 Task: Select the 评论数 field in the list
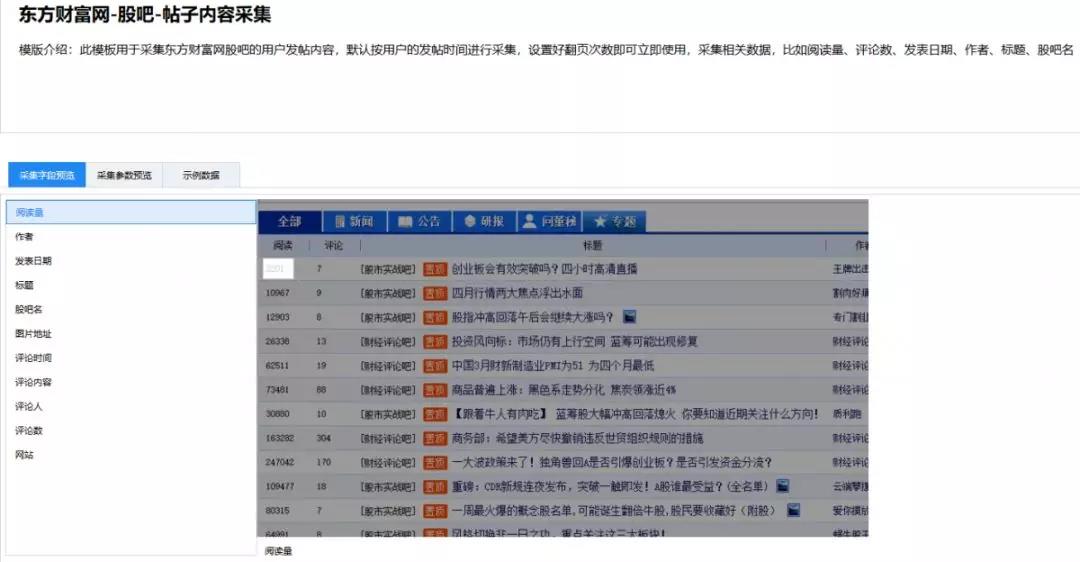pos(131,430)
